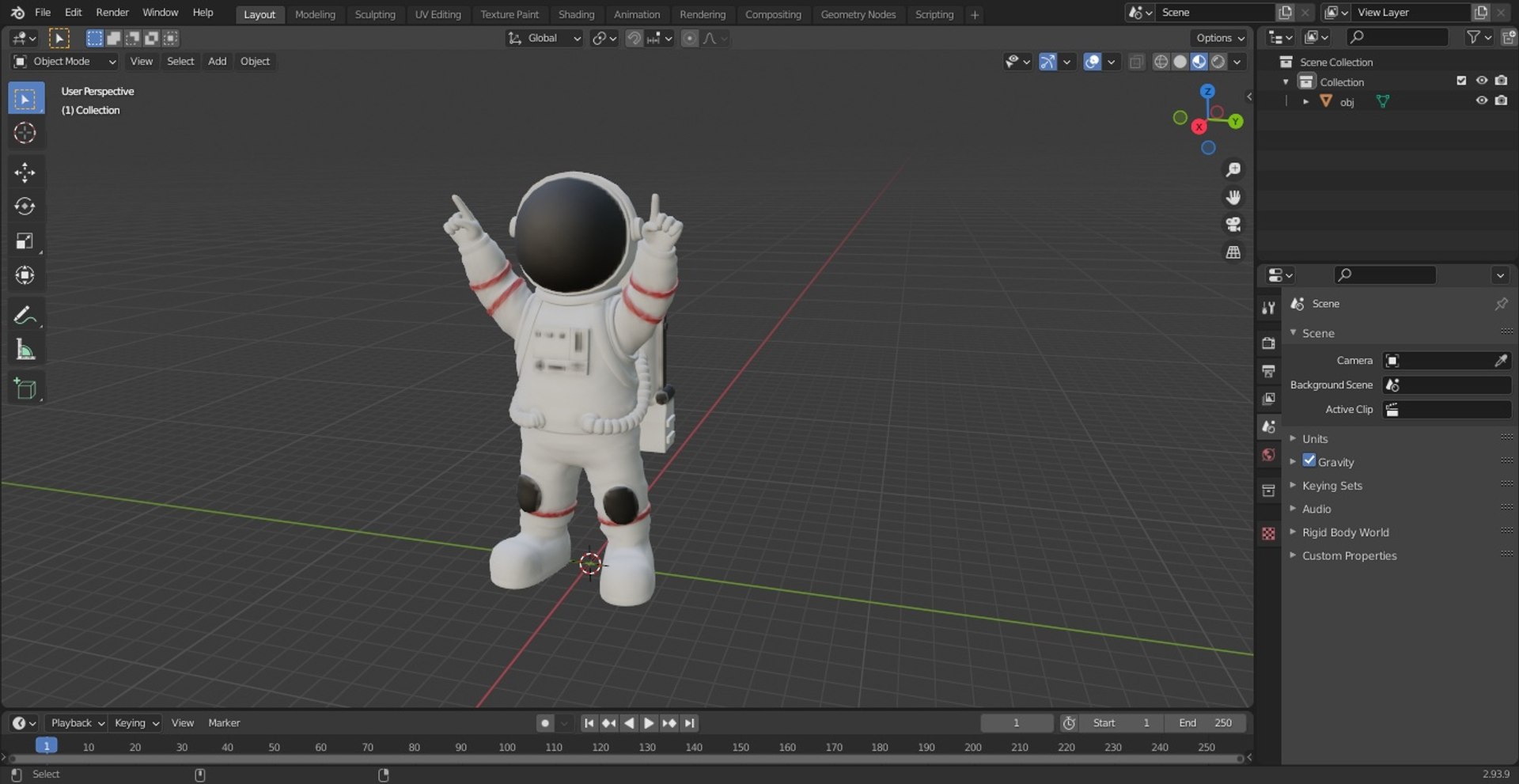The width and height of the screenshot is (1519, 784).
Task: Click current frame number field
Action: pos(1017,723)
